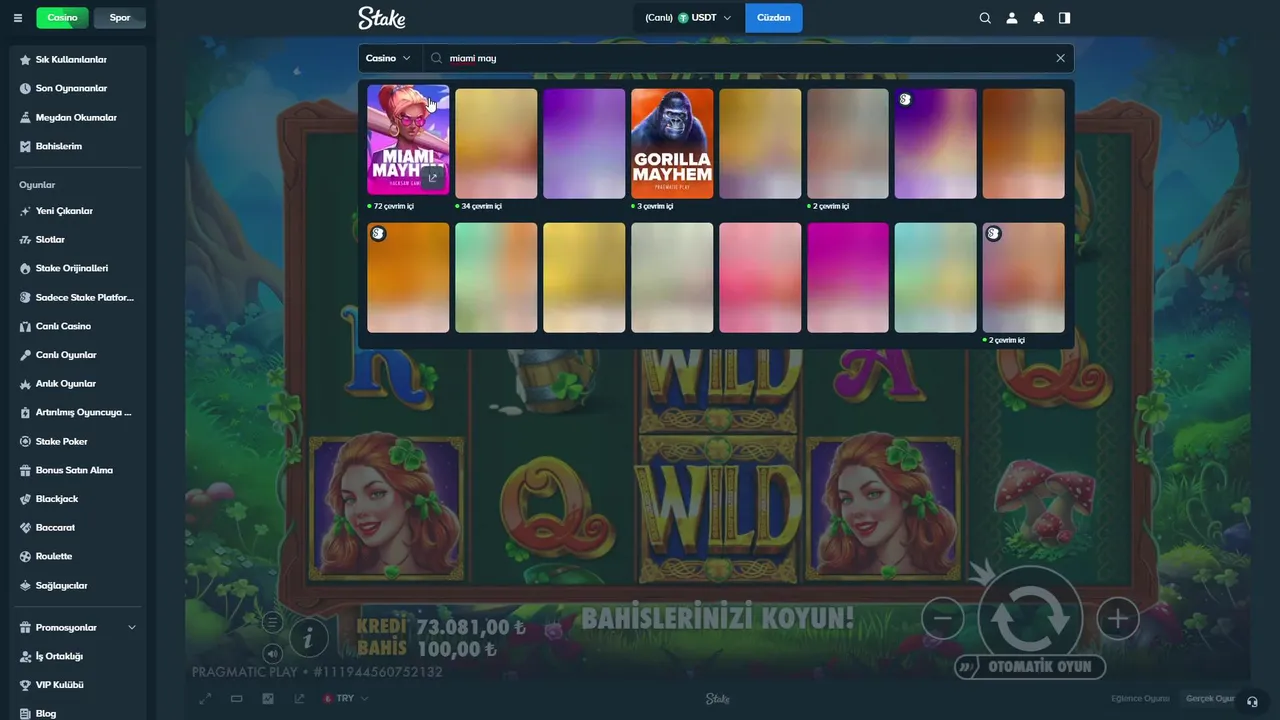Increase bet with the plus button

(1118, 619)
